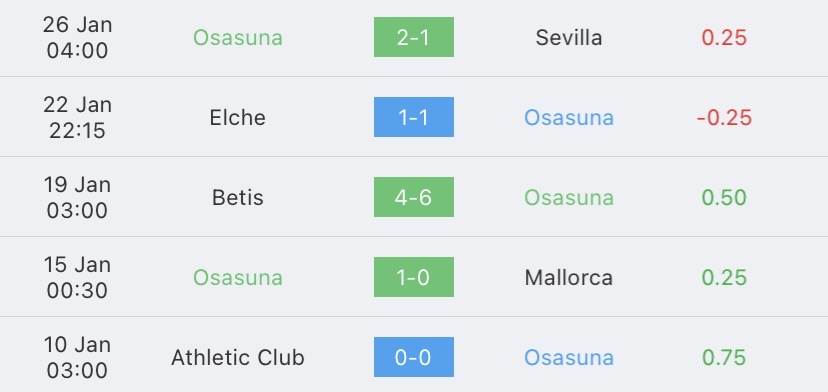Select Osasuna in the 22 Jan row

coord(569,117)
